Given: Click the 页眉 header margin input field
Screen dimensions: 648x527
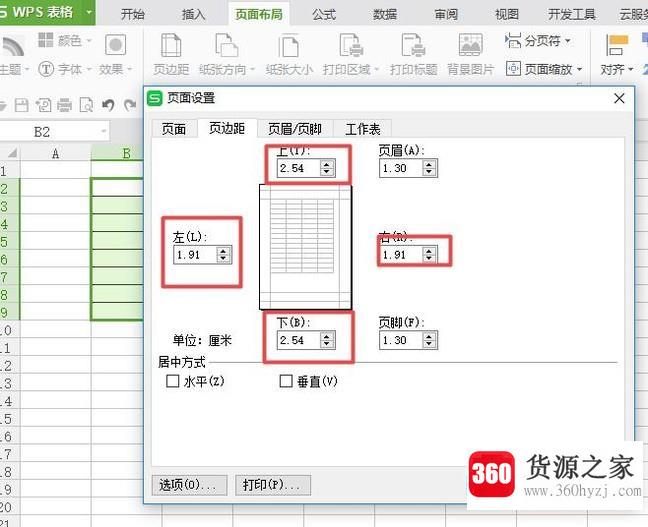Looking at the screenshot, I should 401,168.
